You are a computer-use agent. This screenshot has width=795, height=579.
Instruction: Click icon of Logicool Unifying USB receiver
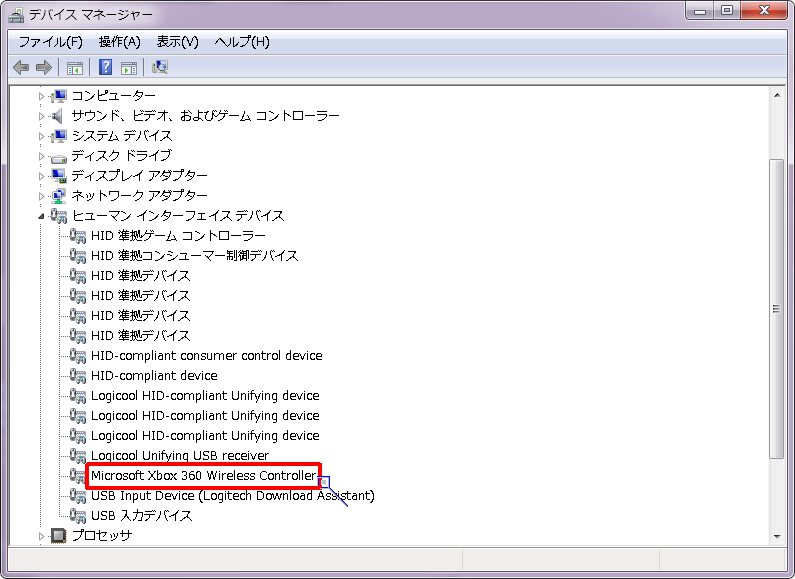78,455
